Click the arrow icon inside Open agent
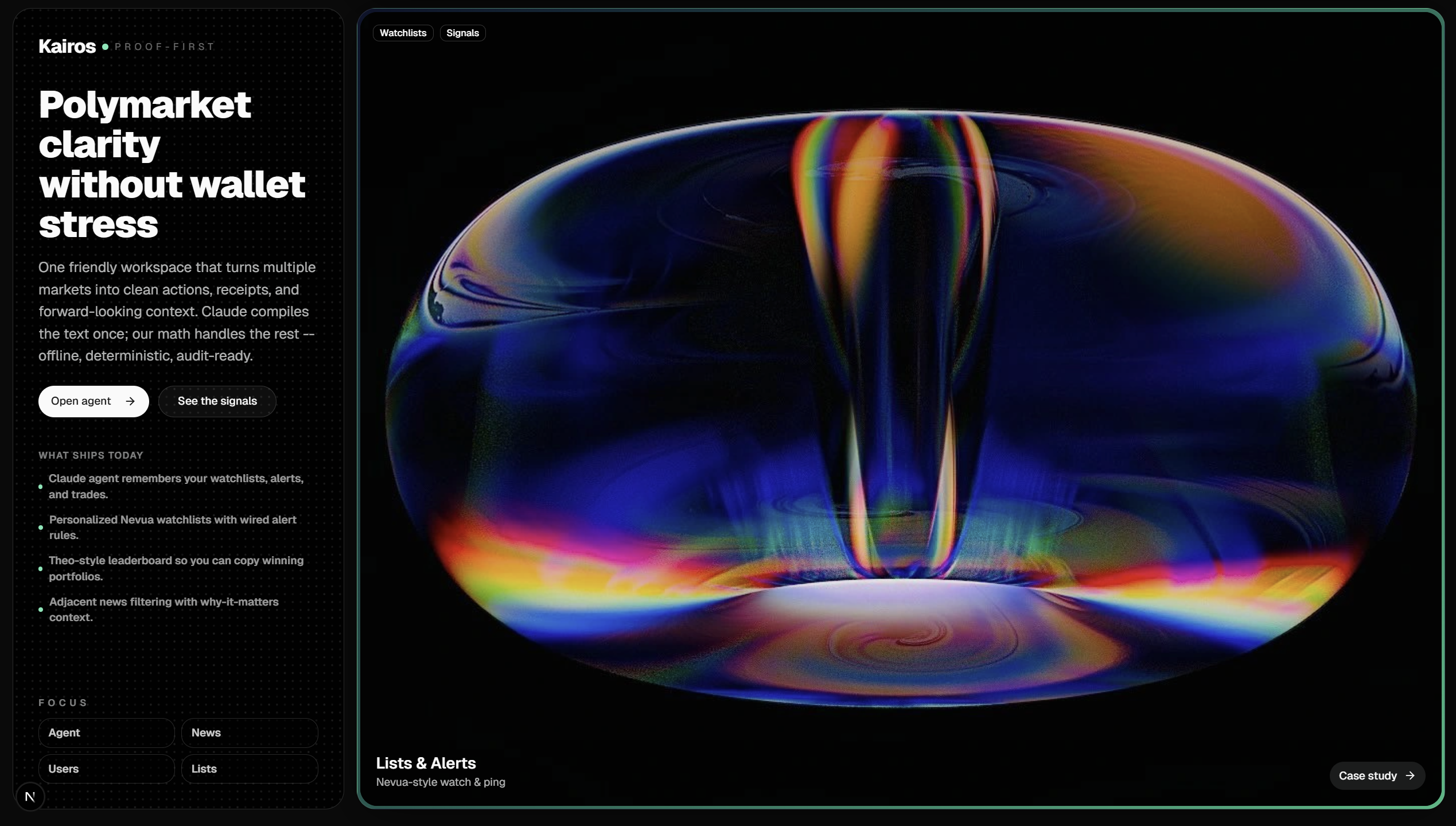 tap(130, 401)
